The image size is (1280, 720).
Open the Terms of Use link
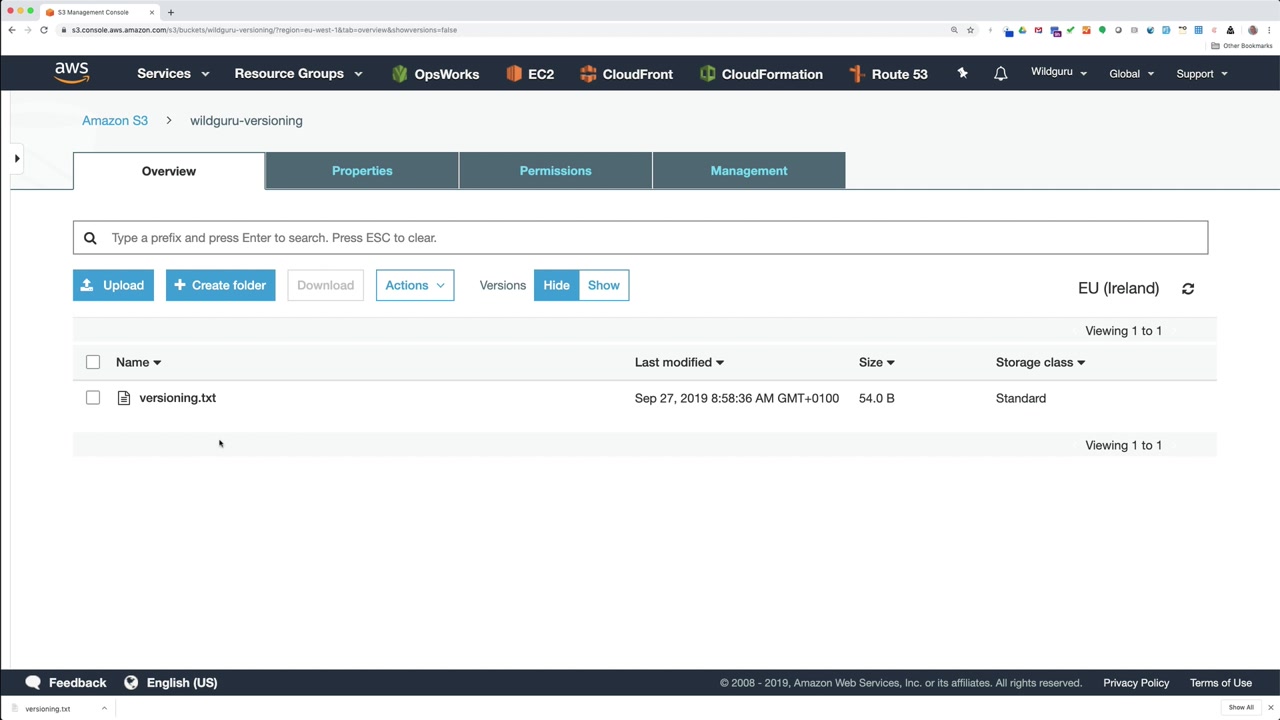(1221, 683)
